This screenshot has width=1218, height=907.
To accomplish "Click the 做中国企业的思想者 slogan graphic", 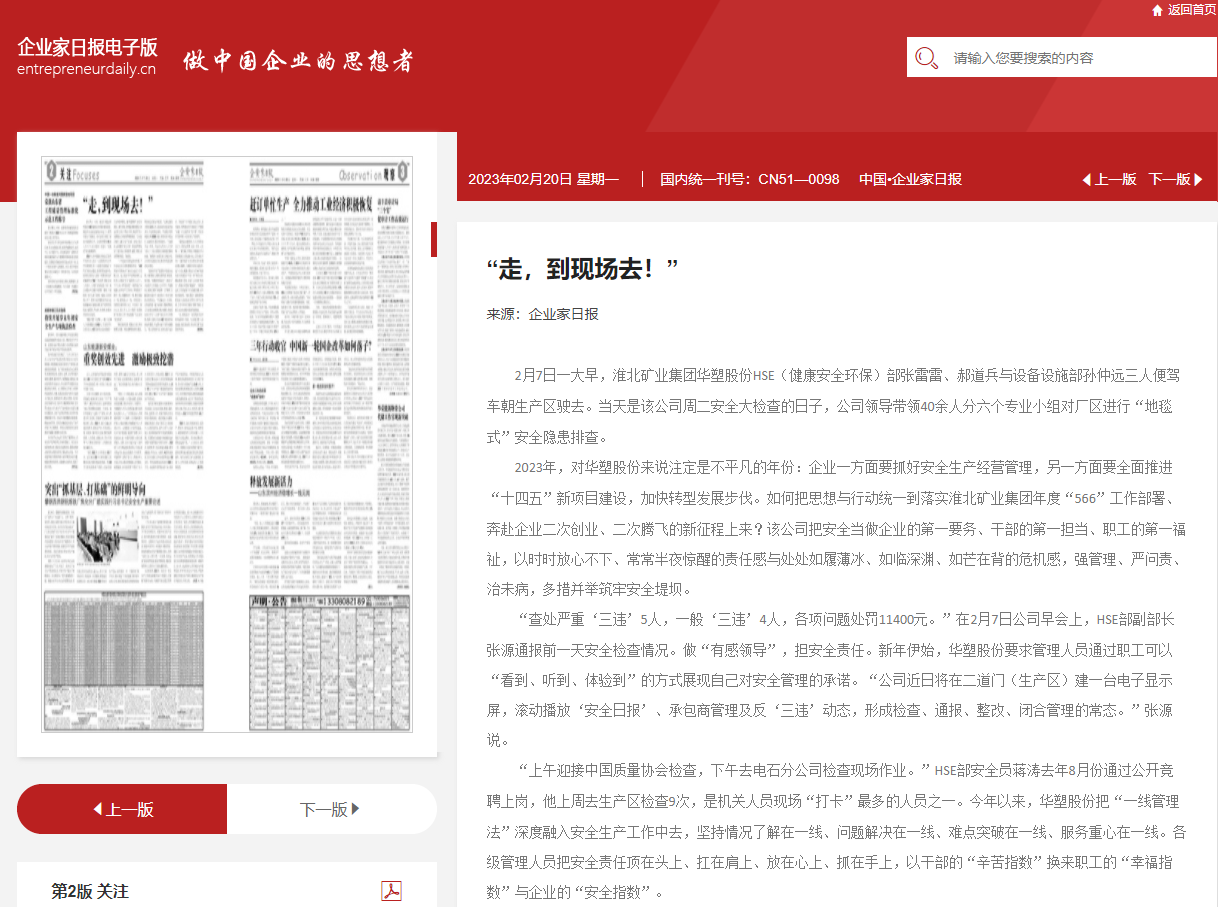I will pos(298,60).
